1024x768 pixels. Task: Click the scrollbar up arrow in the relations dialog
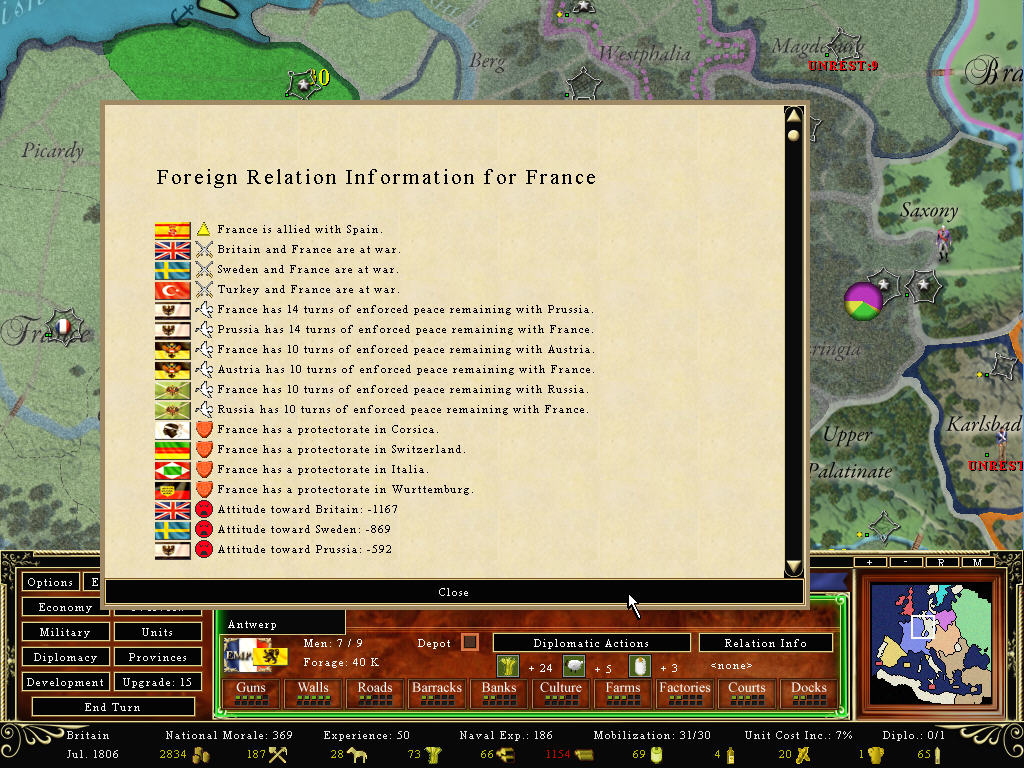tap(793, 115)
